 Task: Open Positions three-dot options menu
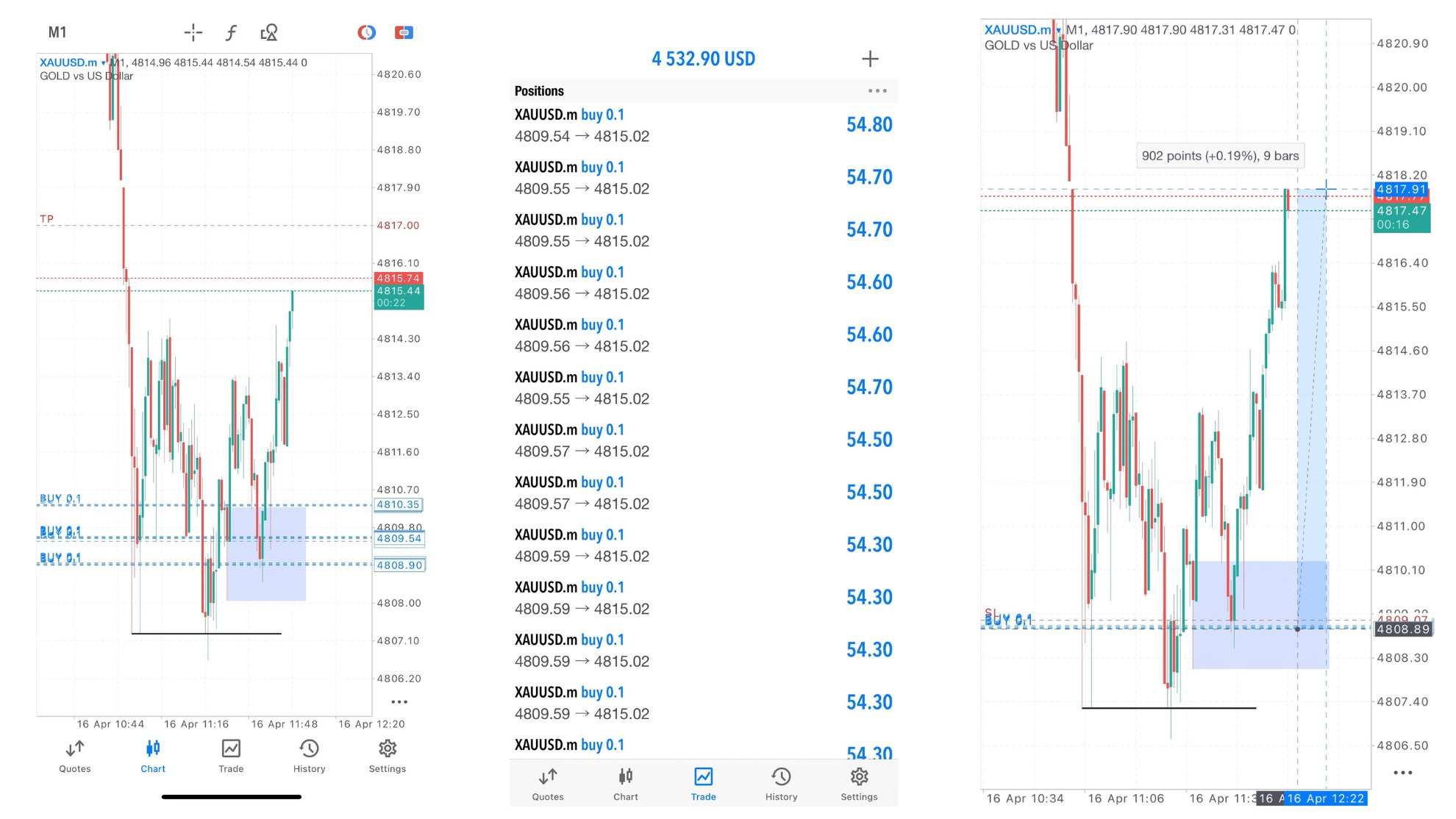(x=877, y=91)
